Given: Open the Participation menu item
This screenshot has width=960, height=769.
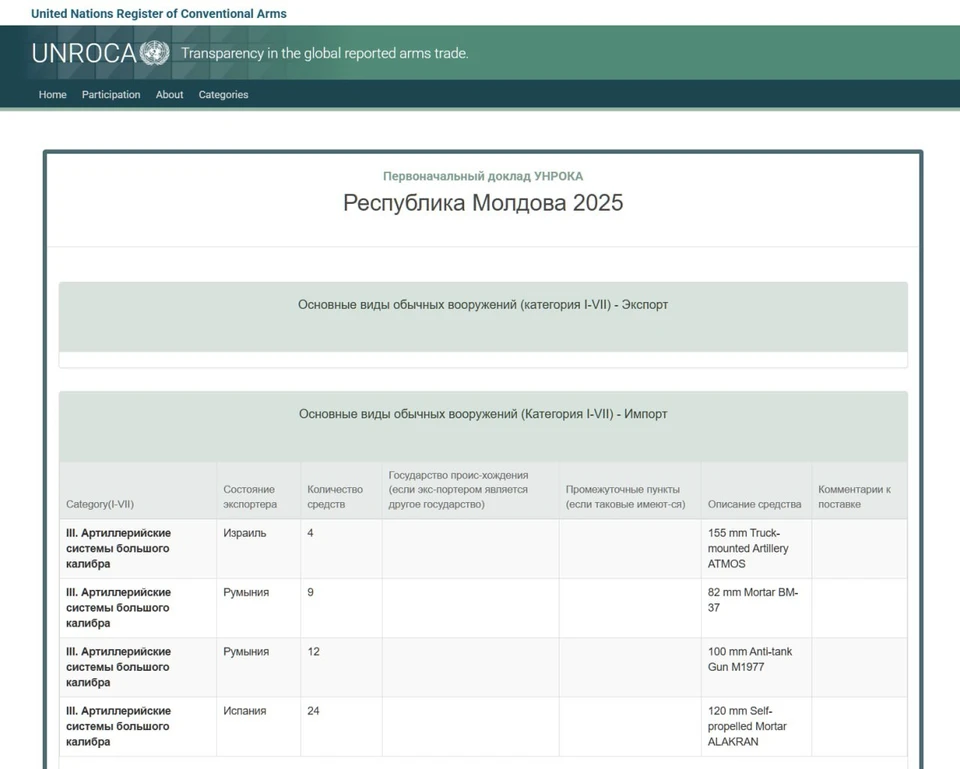Looking at the screenshot, I should [111, 94].
